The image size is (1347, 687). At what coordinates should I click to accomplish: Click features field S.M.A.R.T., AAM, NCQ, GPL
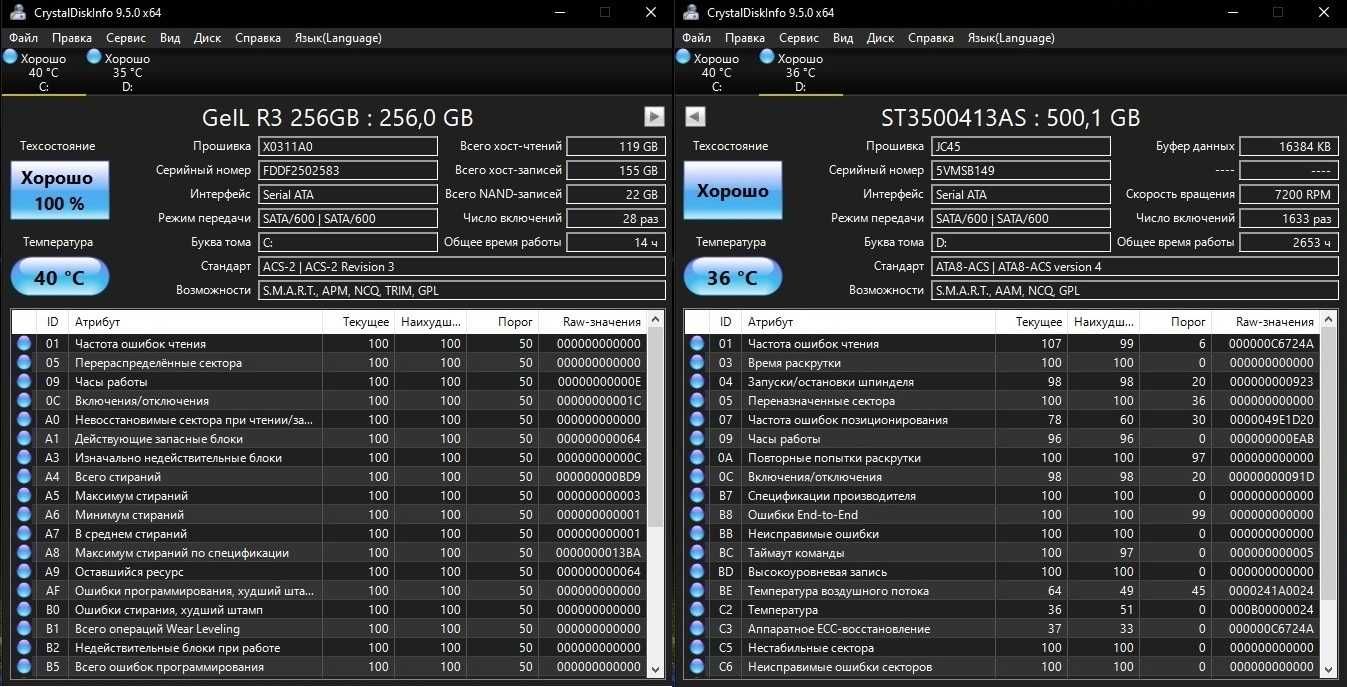pyautogui.click(x=1134, y=290)
